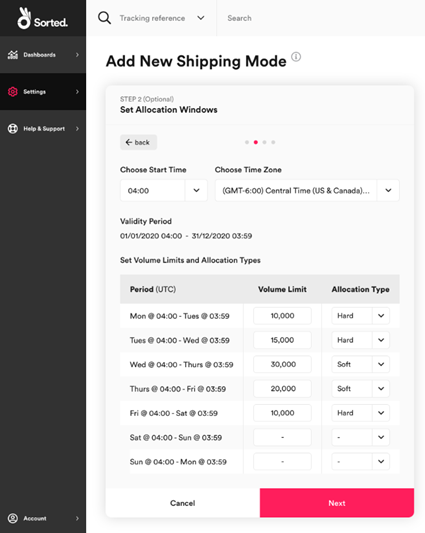Select the fourth step indicator dot
Image resolution: width=425 pixels, height=533 pixels.
[273, 142]
